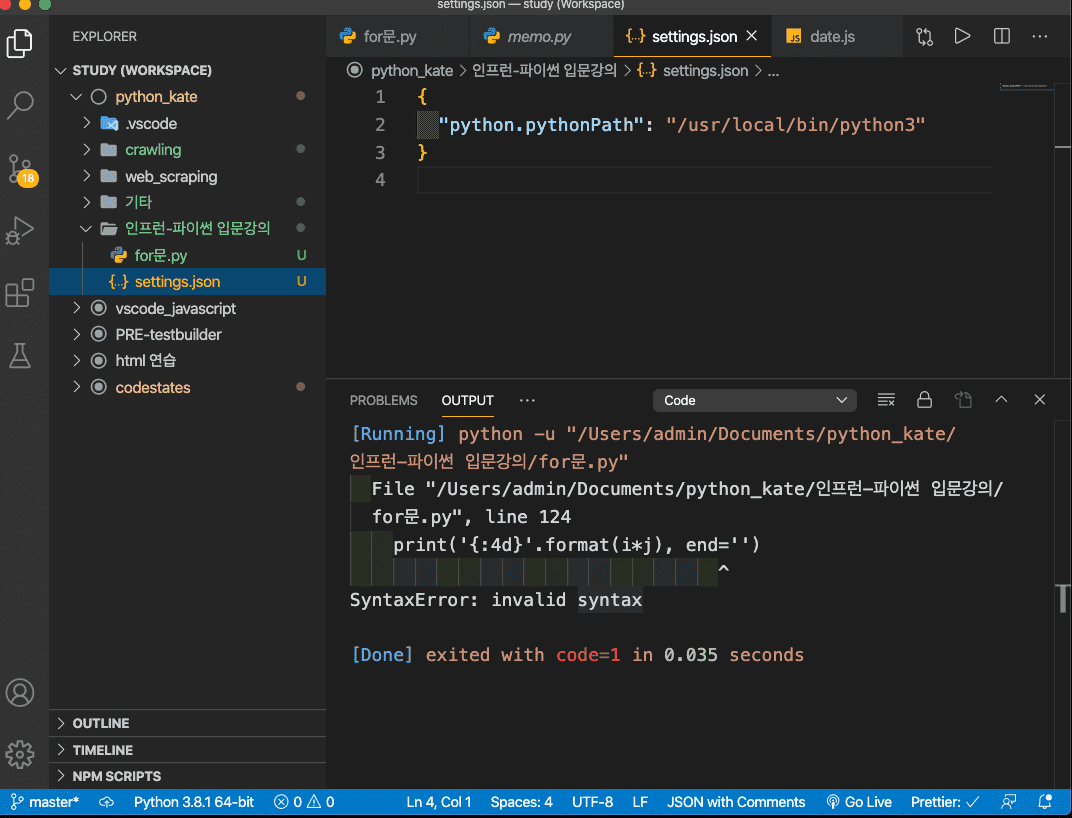
Task: Expand the OUTLINE section
Action: pyautogui.click(x=101, y=723)
